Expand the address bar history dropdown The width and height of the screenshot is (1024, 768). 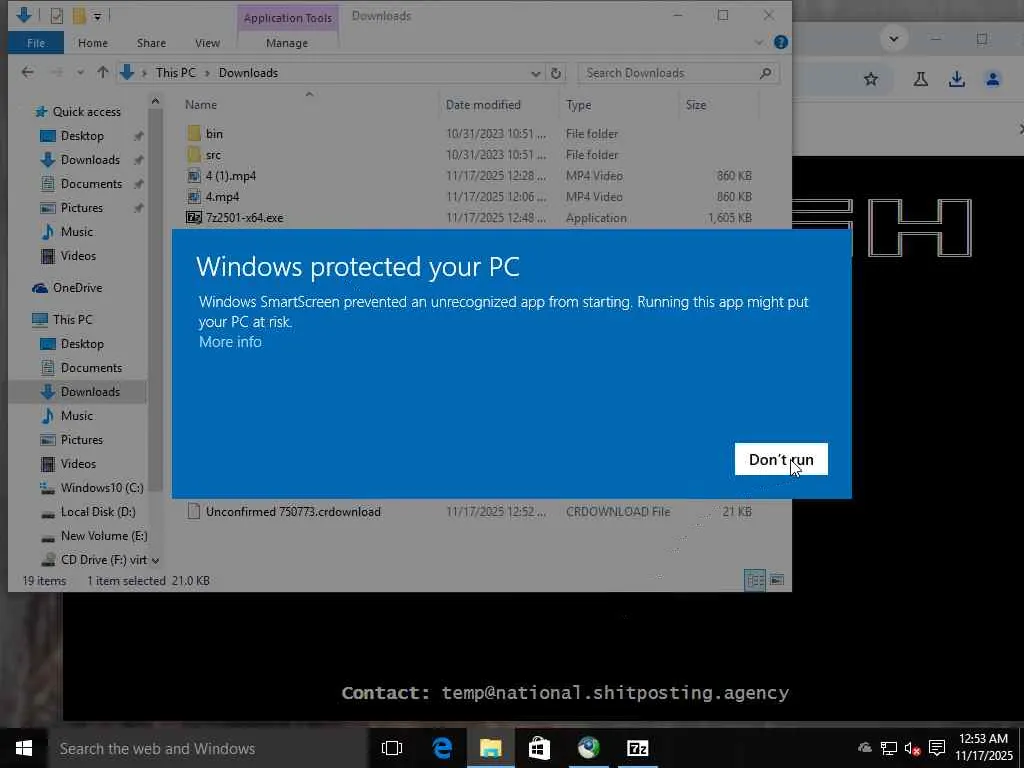535,73
